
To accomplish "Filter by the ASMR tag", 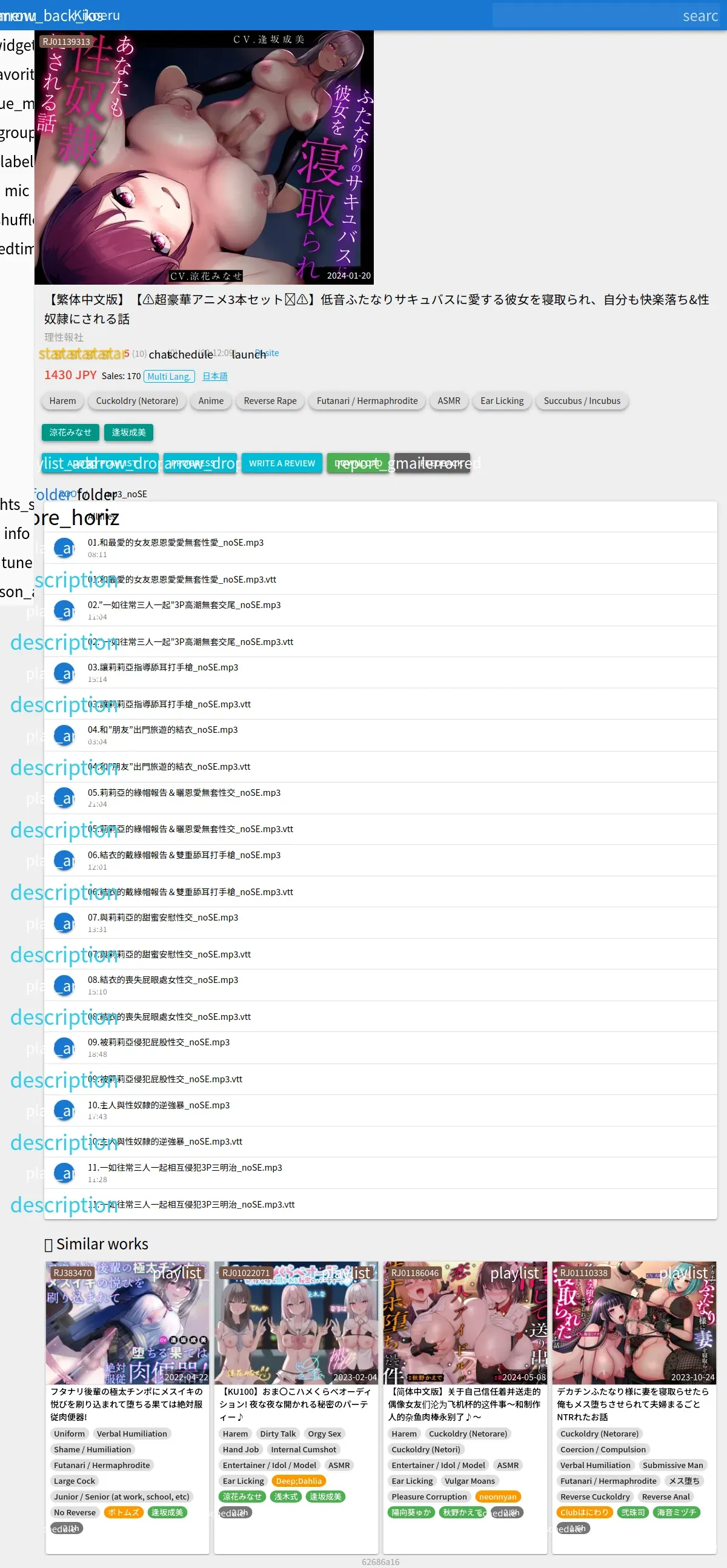I will 449,400.
